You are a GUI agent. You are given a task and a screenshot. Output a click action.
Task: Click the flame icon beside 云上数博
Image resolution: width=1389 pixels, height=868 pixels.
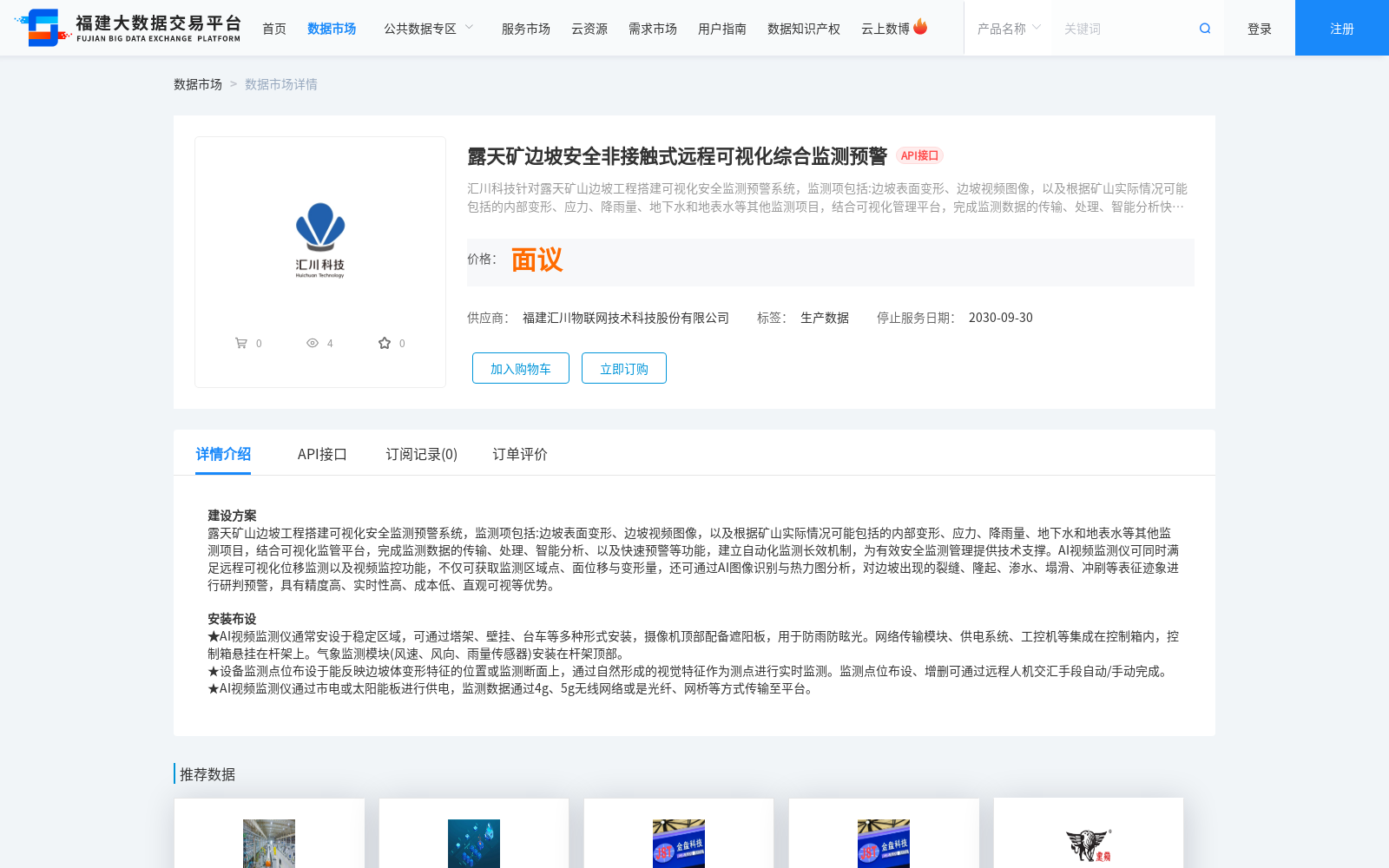[920, 27]
